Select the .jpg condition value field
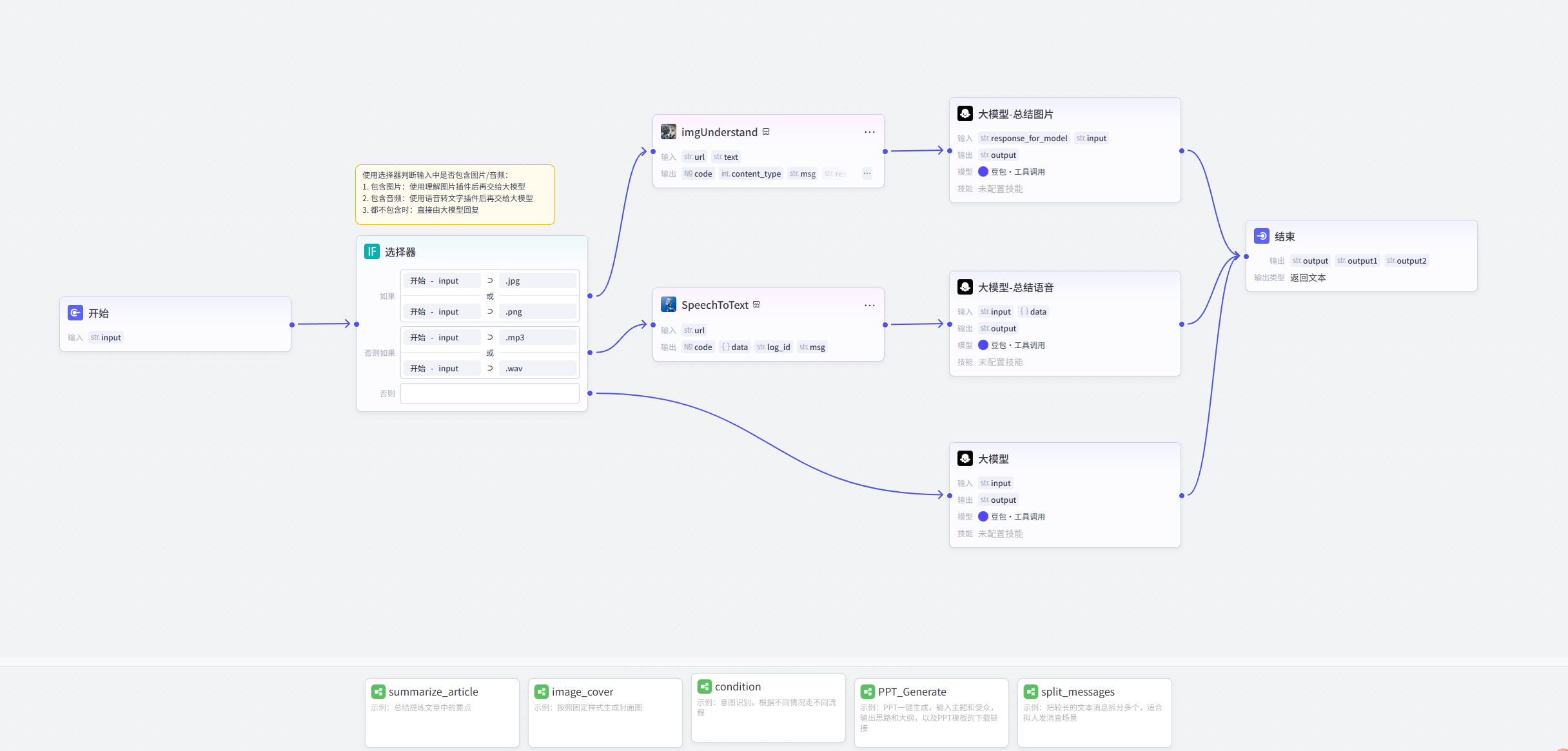 [537, 281]
